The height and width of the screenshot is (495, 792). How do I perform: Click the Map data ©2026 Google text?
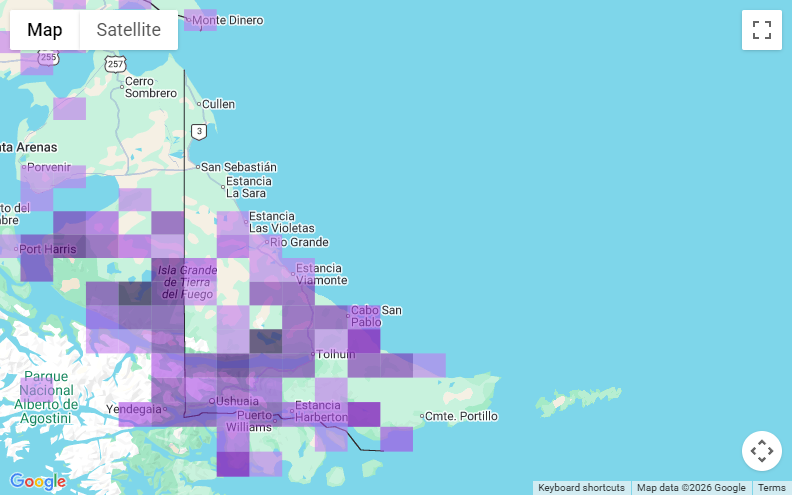point(691,488)
